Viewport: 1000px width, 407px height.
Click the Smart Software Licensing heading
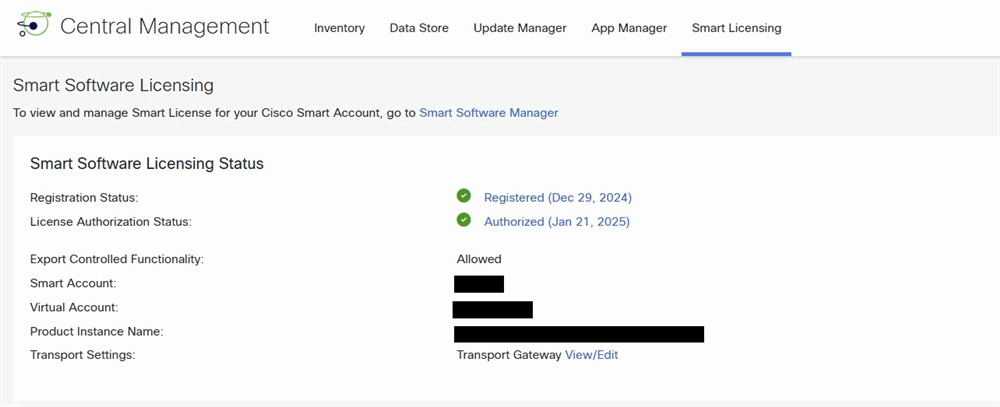point(114,85)
